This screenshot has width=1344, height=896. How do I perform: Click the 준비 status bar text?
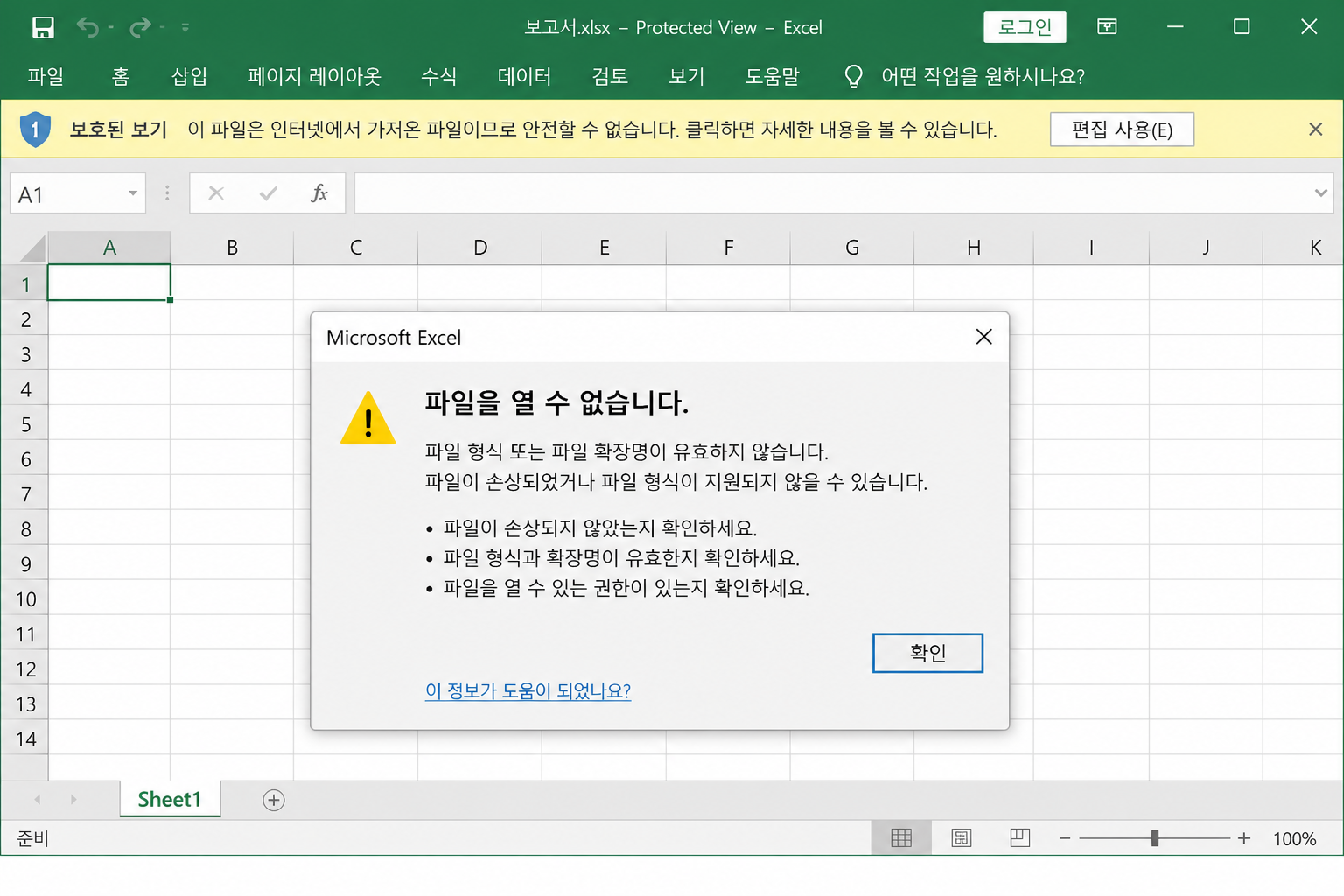32,838
